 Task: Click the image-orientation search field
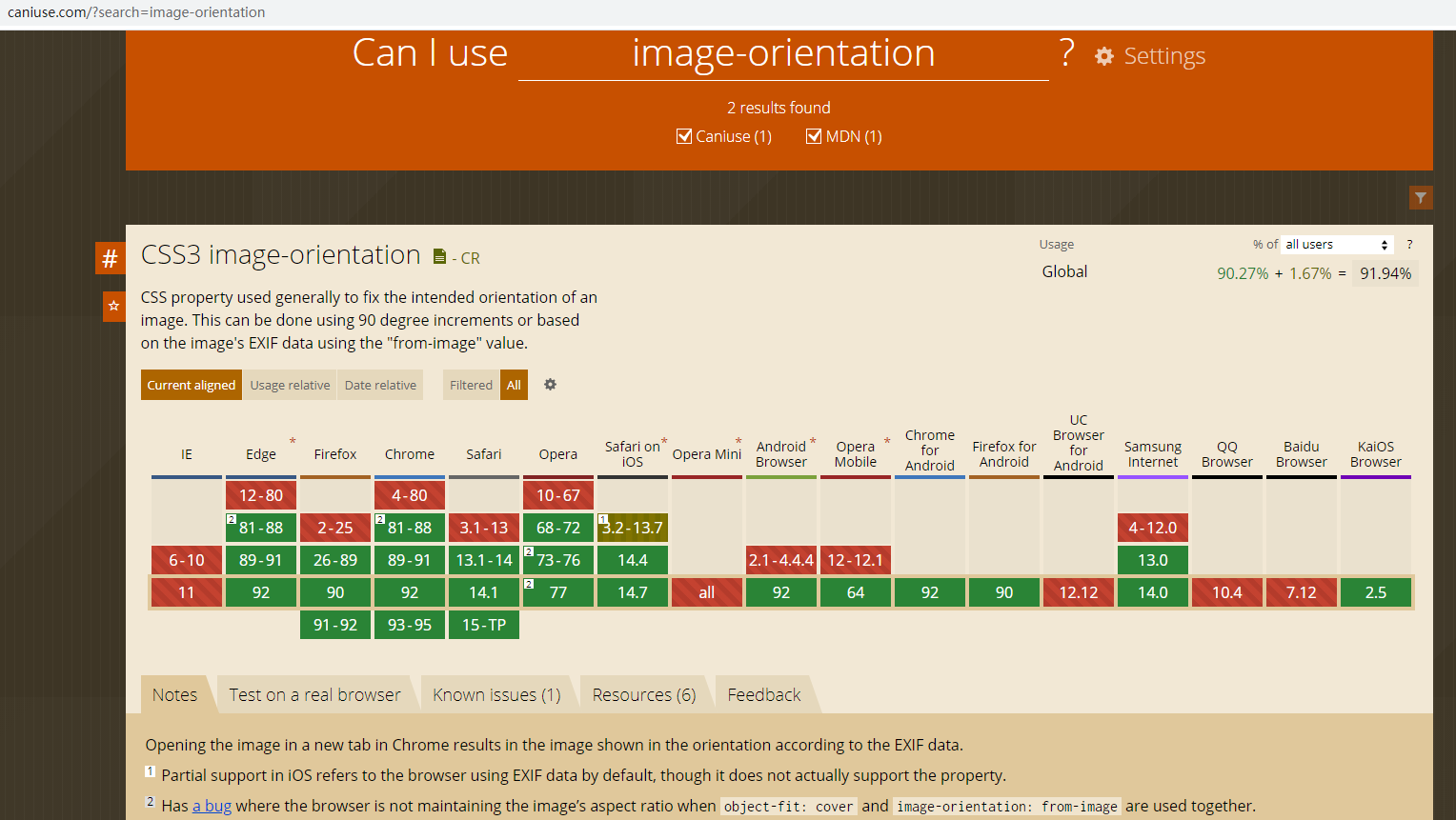click(x=783, y=54)
